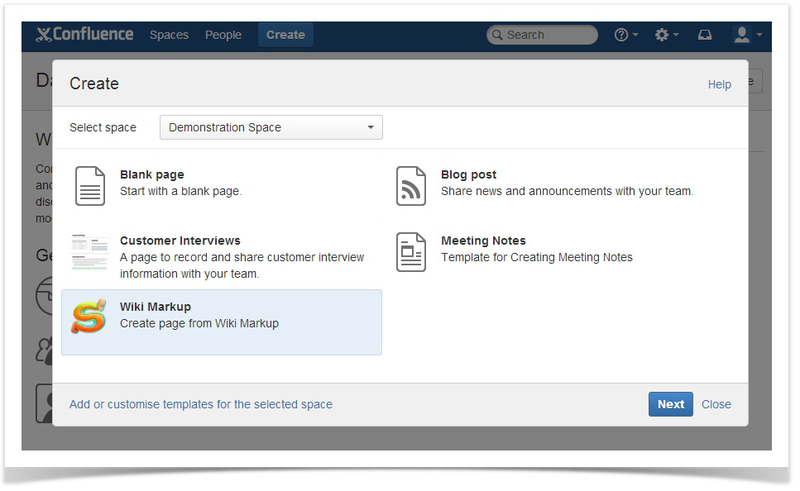Expand the user menu dropdown arrow
This screenshot has width=800, height=491.
759,35
